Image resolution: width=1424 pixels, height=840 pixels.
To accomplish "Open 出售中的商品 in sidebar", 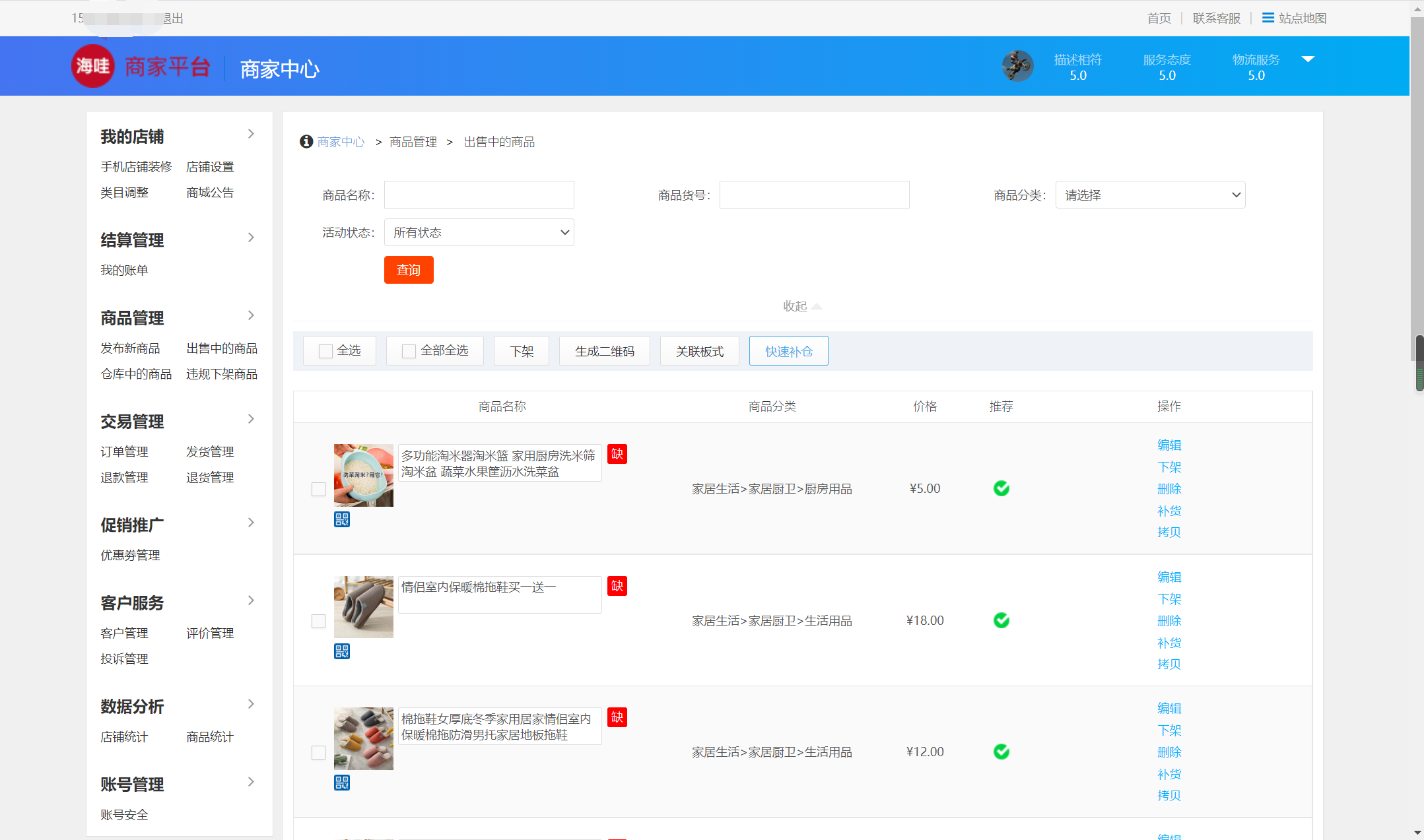I will pos(222,348).
